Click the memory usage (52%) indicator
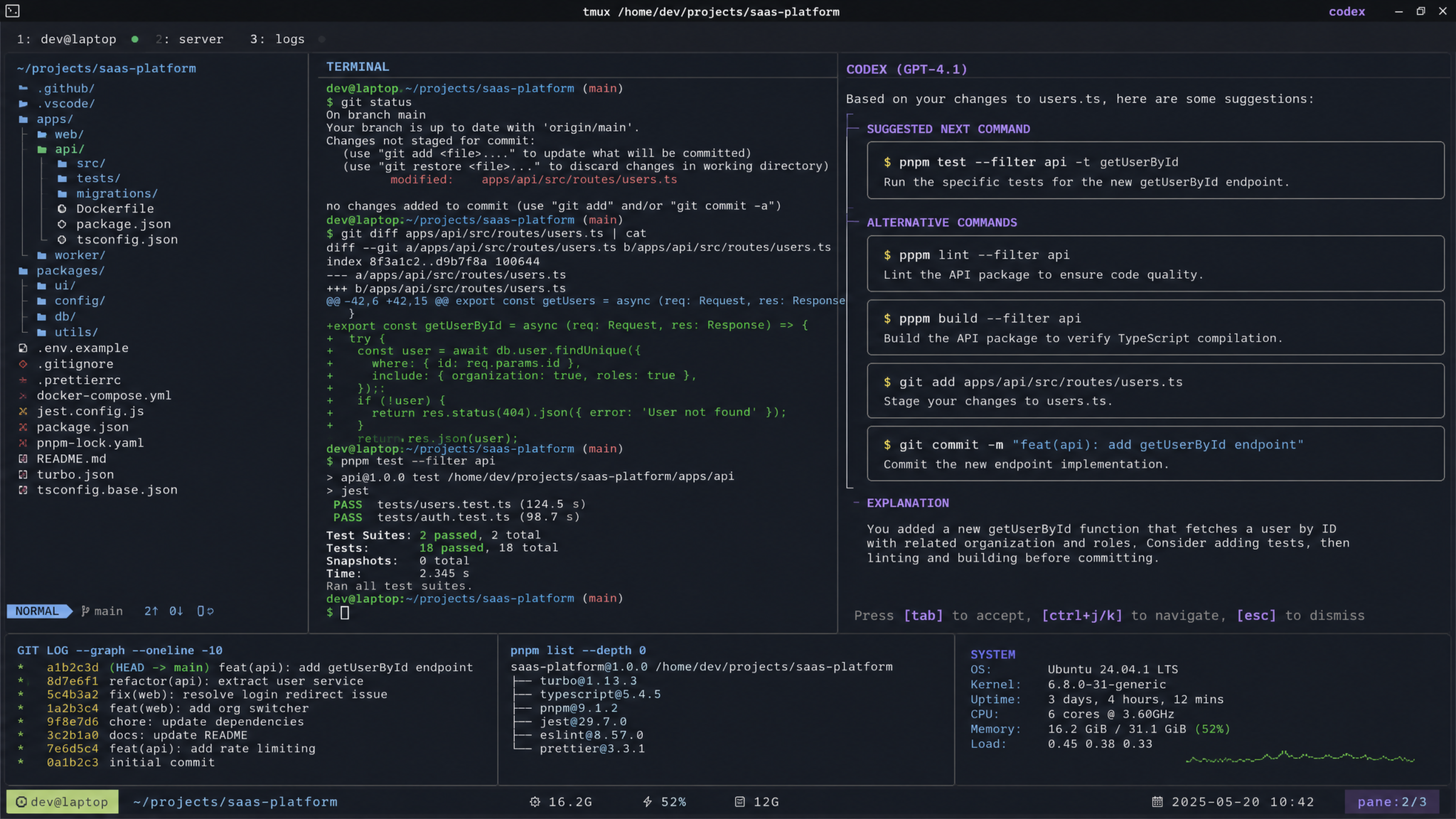This screenshot has width=1456, height=819. tap(1212, 729)
